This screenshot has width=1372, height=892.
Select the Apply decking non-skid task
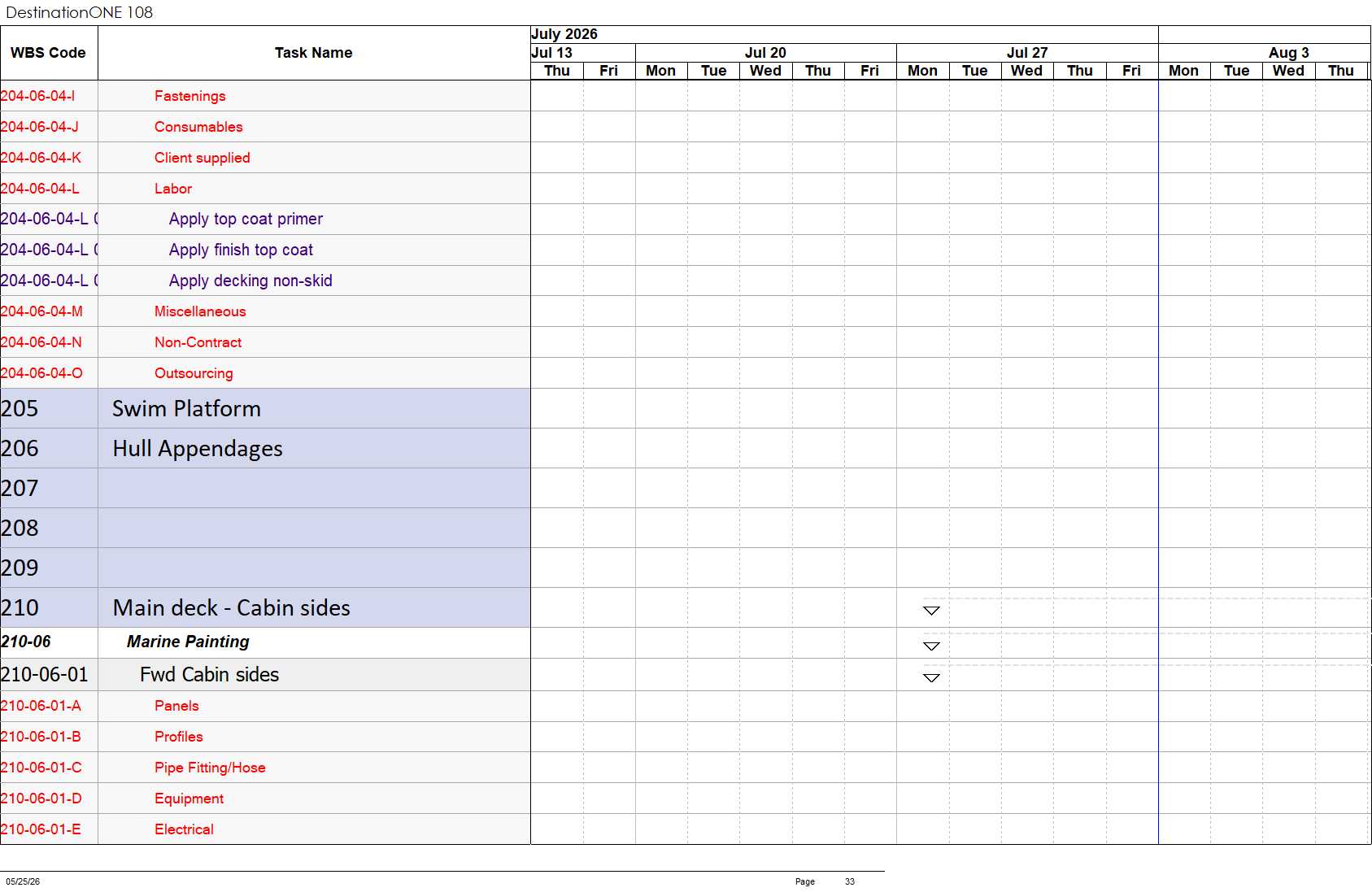[x=250, y=281]
